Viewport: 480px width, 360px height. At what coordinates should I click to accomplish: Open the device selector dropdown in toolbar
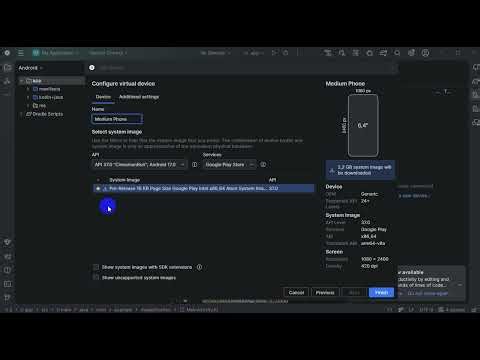point(215,53)
